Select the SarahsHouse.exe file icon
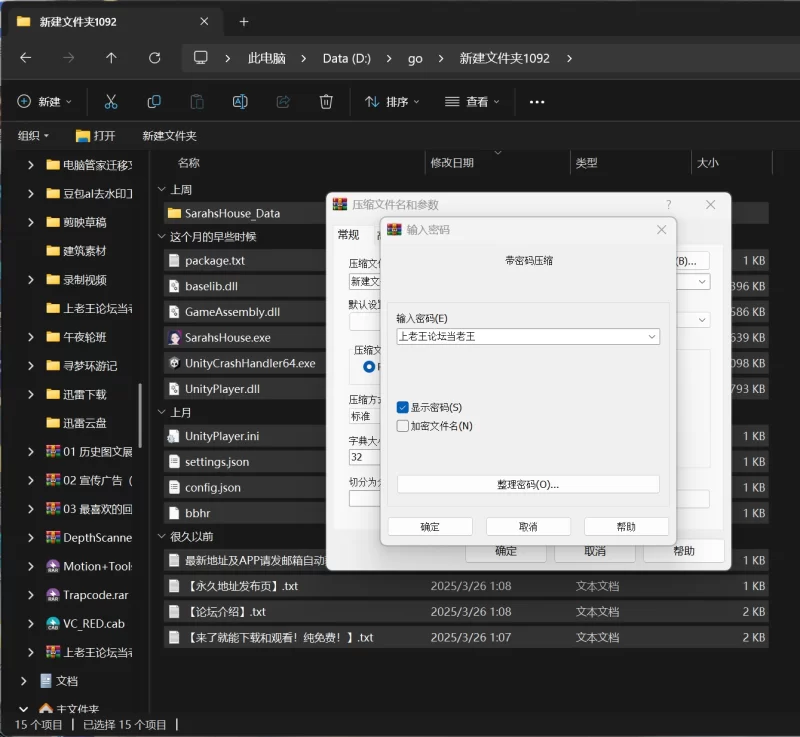Image resolution: width=800 pixels, height=737 pixels. click(x=174, y=337)
